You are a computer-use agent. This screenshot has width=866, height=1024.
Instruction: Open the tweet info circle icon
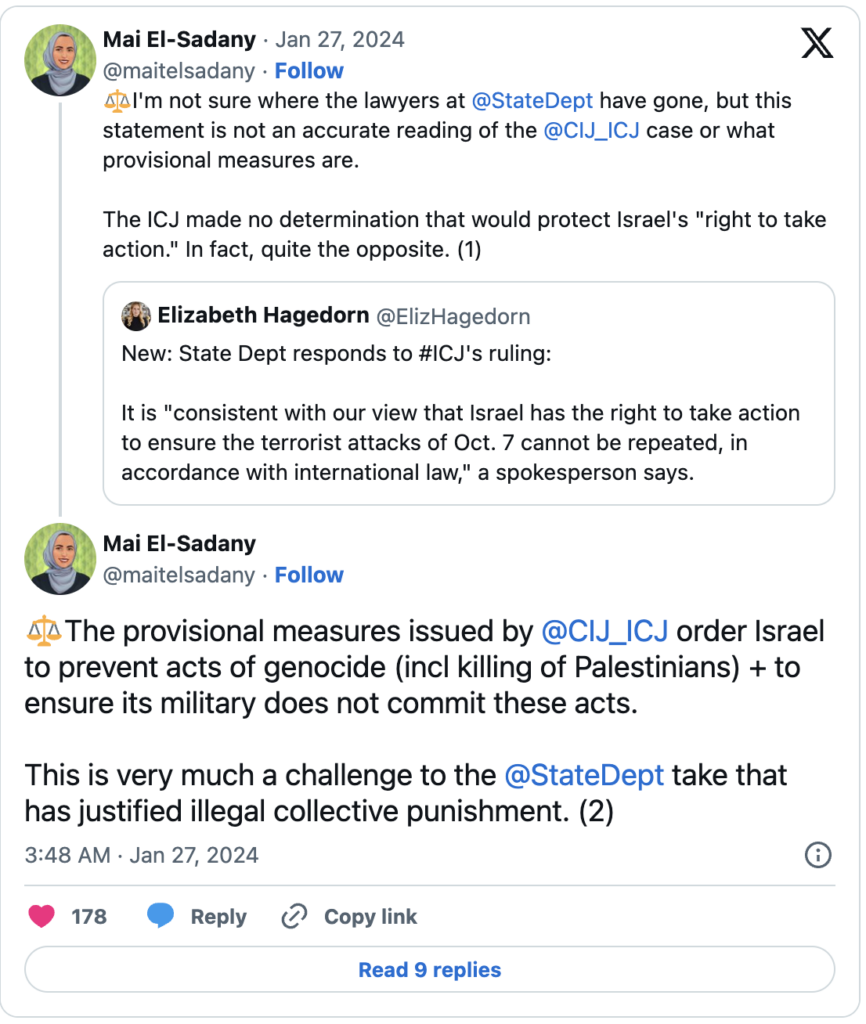click(x=817, y=855)
